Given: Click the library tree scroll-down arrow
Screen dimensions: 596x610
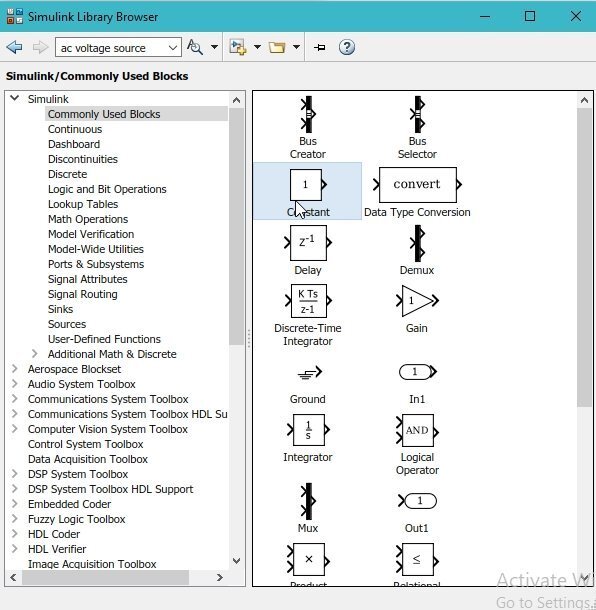Looking at the screenshot, I should pyautogui.click(x=236, y=561).
